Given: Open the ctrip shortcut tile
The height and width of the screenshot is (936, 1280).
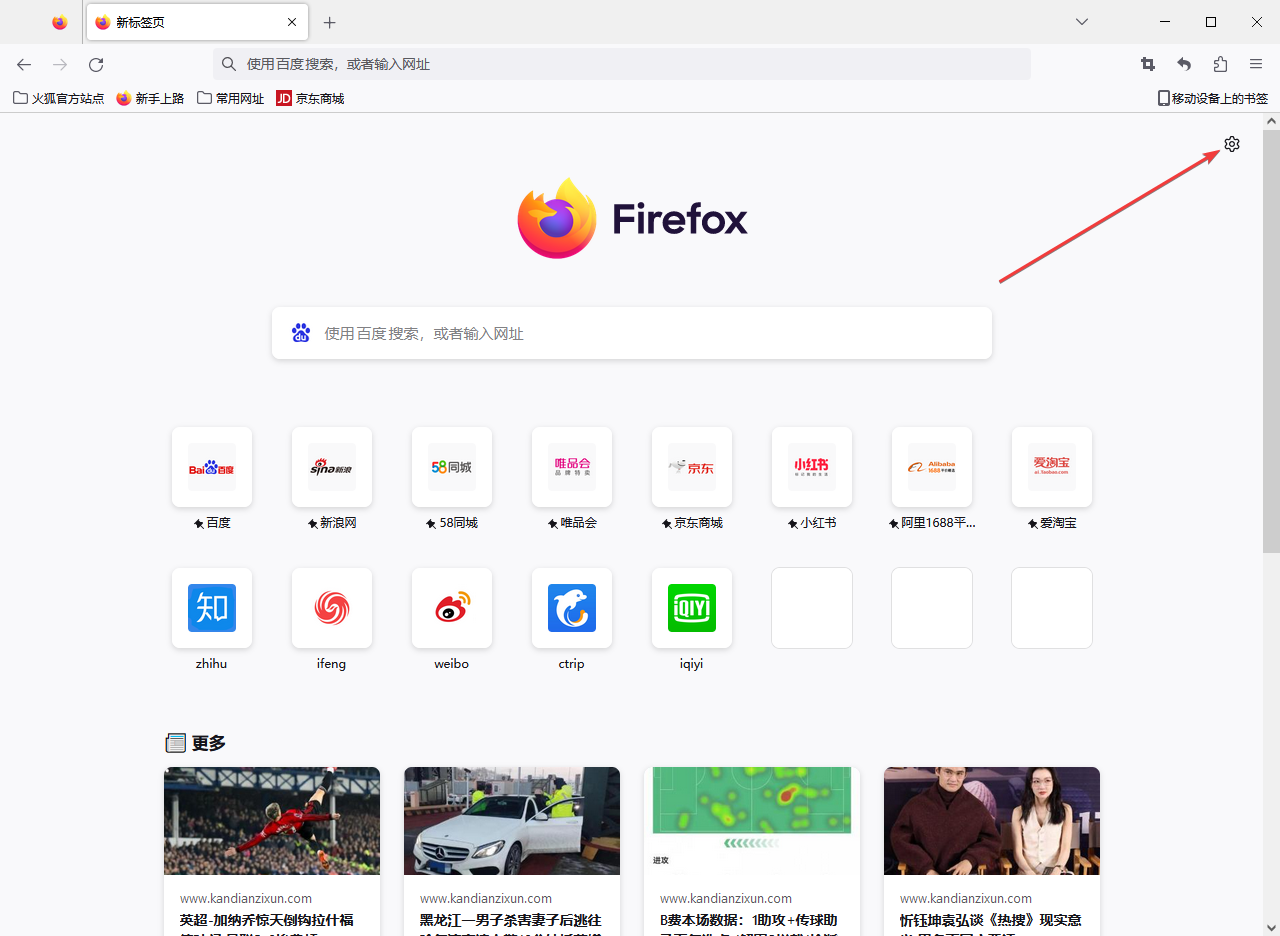Looking at the screenshot, I should pos(571,607).
